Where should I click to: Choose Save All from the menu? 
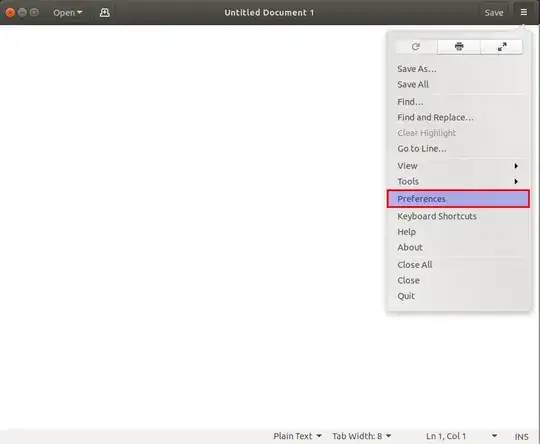[x=458, y=84]
